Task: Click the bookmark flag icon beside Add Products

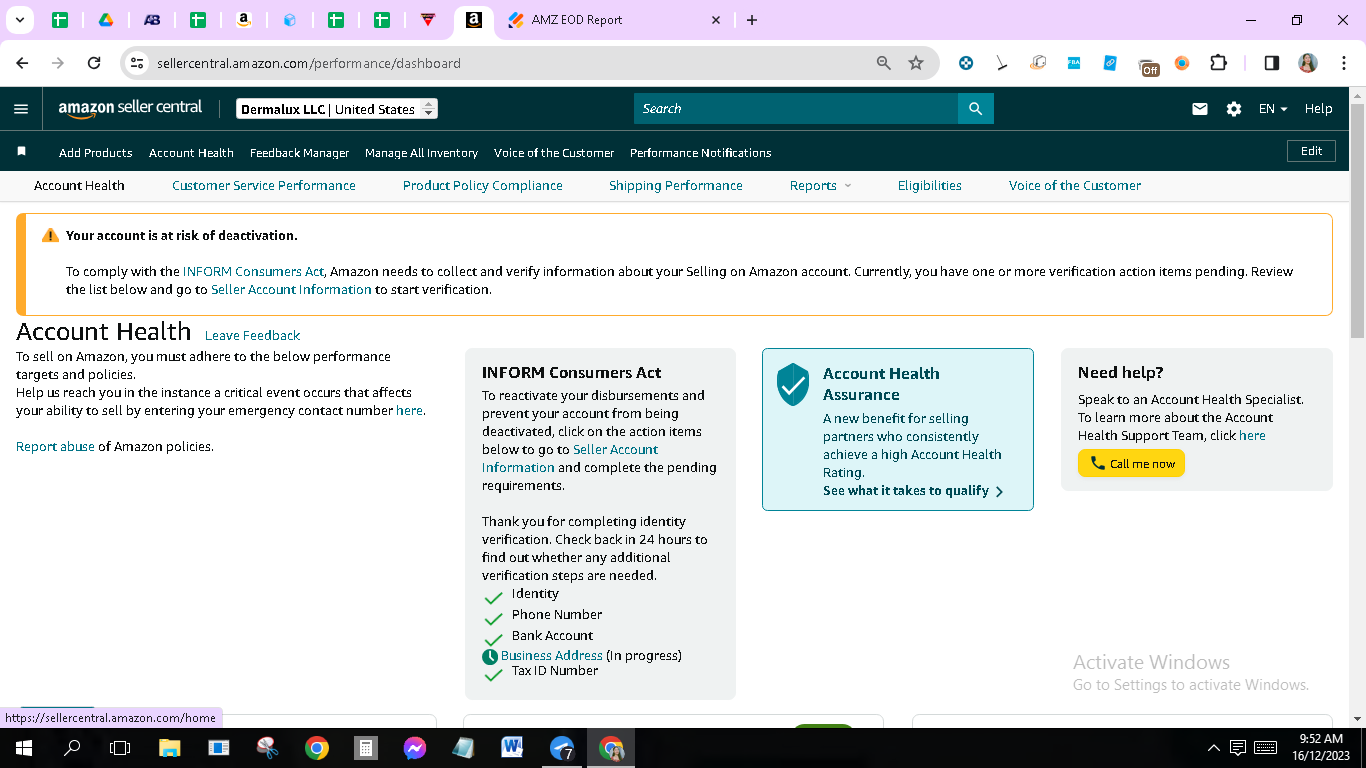Action: coord(21,152)
